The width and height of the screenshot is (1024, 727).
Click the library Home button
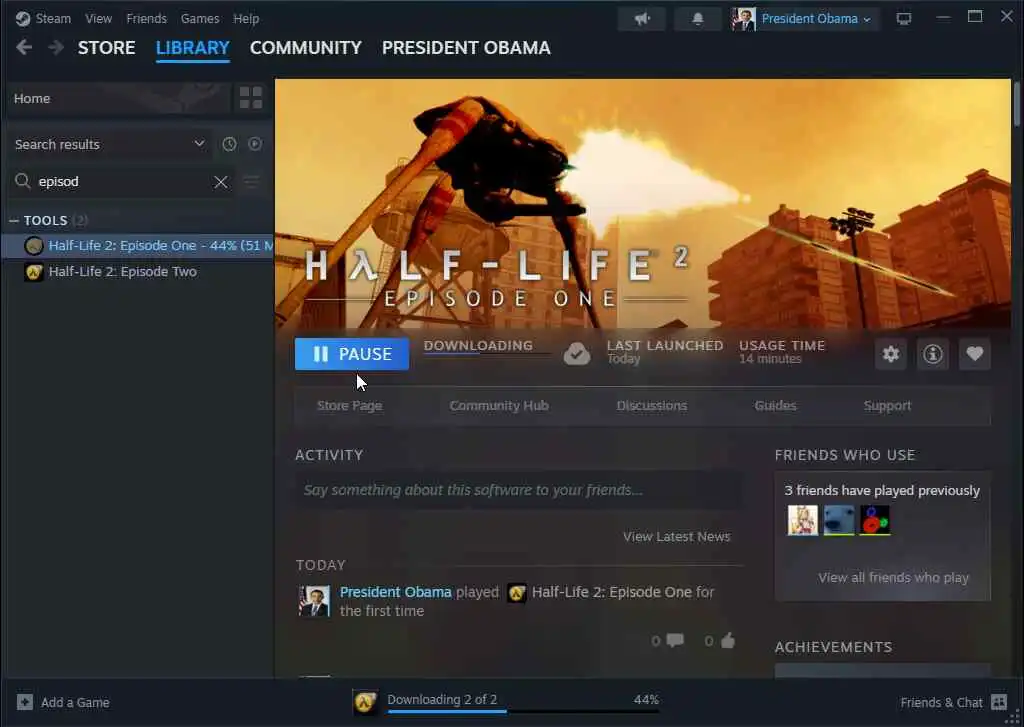pyautogui.click(x=118, y=99)
